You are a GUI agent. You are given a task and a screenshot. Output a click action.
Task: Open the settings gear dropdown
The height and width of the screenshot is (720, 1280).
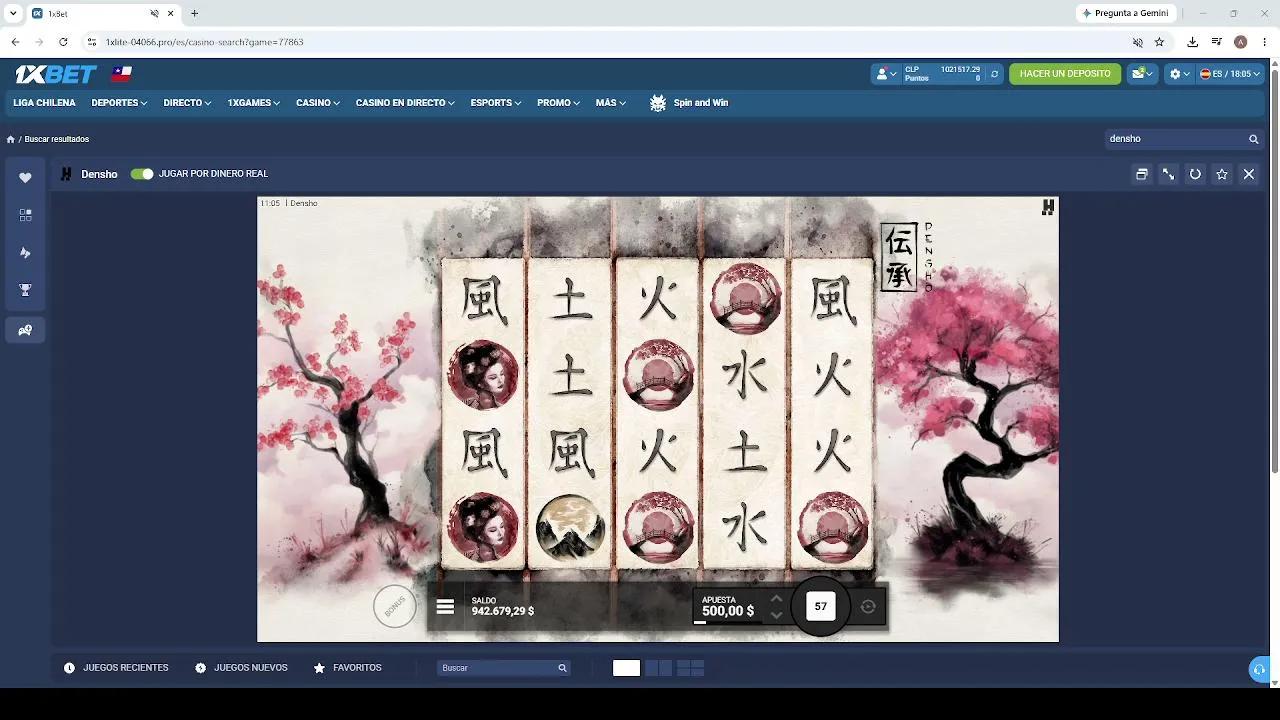[x=1180, y=74]
